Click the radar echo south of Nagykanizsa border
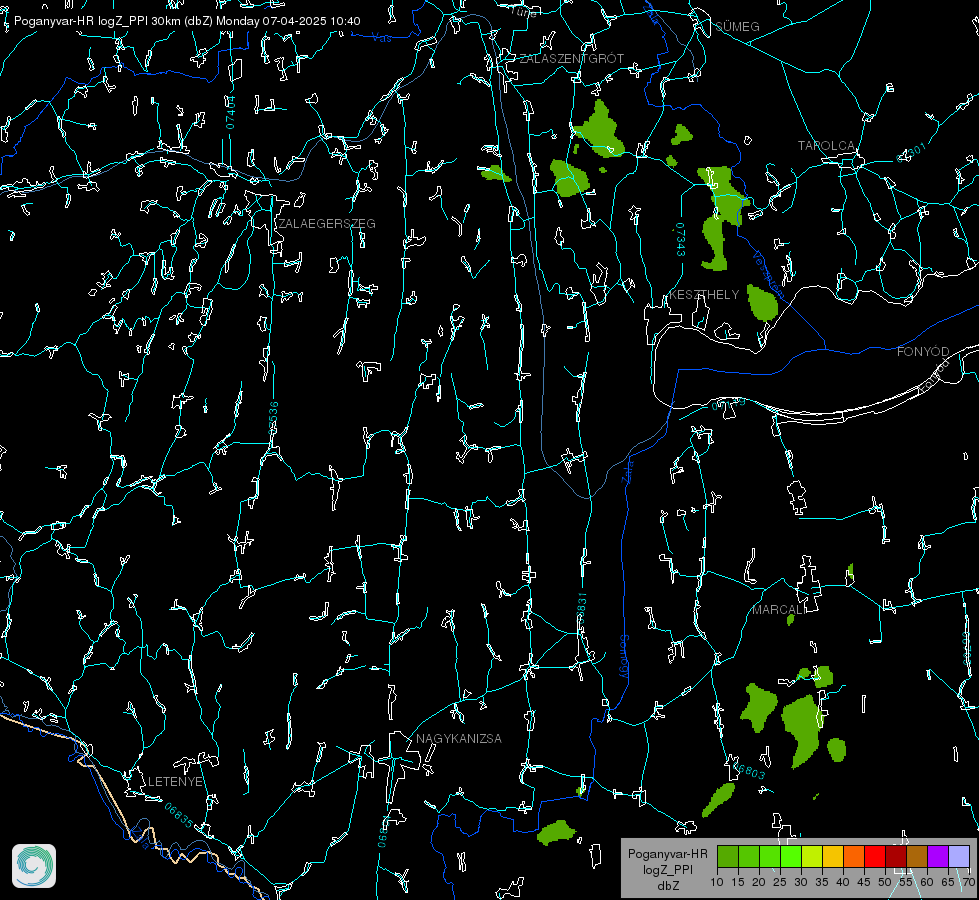The height and width of the screenshot is (900, 979). tap(555, 832)
